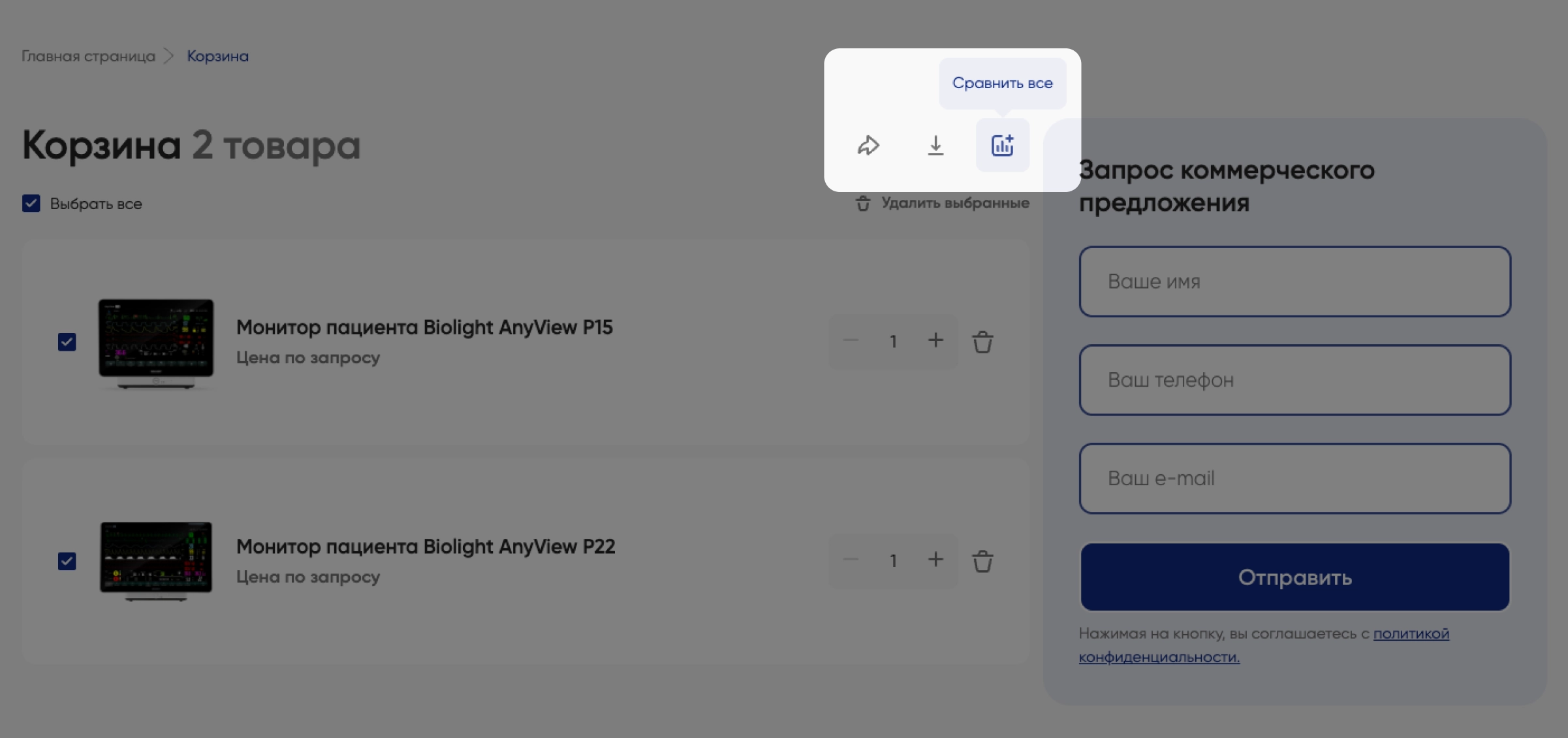This screenshot has height=738, width=1568.
Task: Delete the AnyView P15 monitor with trash icon
Action: pyautogui.click(x=982, y=342)
